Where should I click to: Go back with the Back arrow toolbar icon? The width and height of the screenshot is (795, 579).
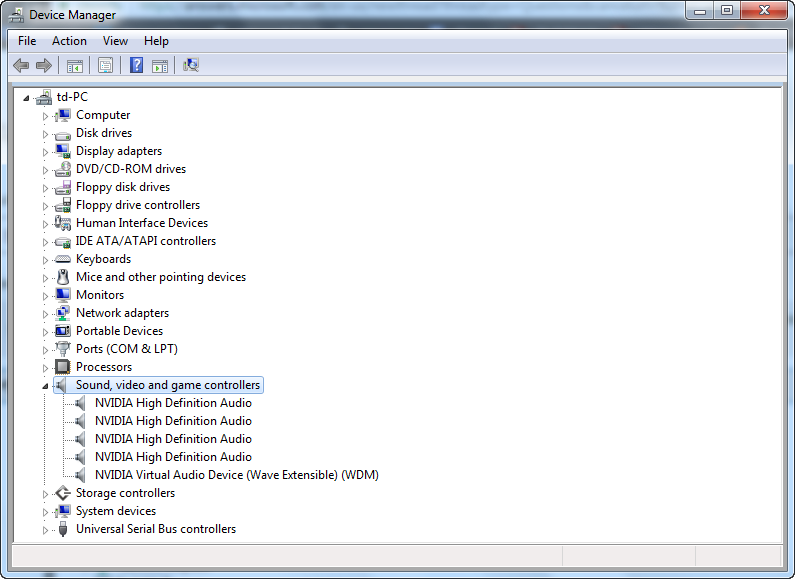click(x=21, y=65)
